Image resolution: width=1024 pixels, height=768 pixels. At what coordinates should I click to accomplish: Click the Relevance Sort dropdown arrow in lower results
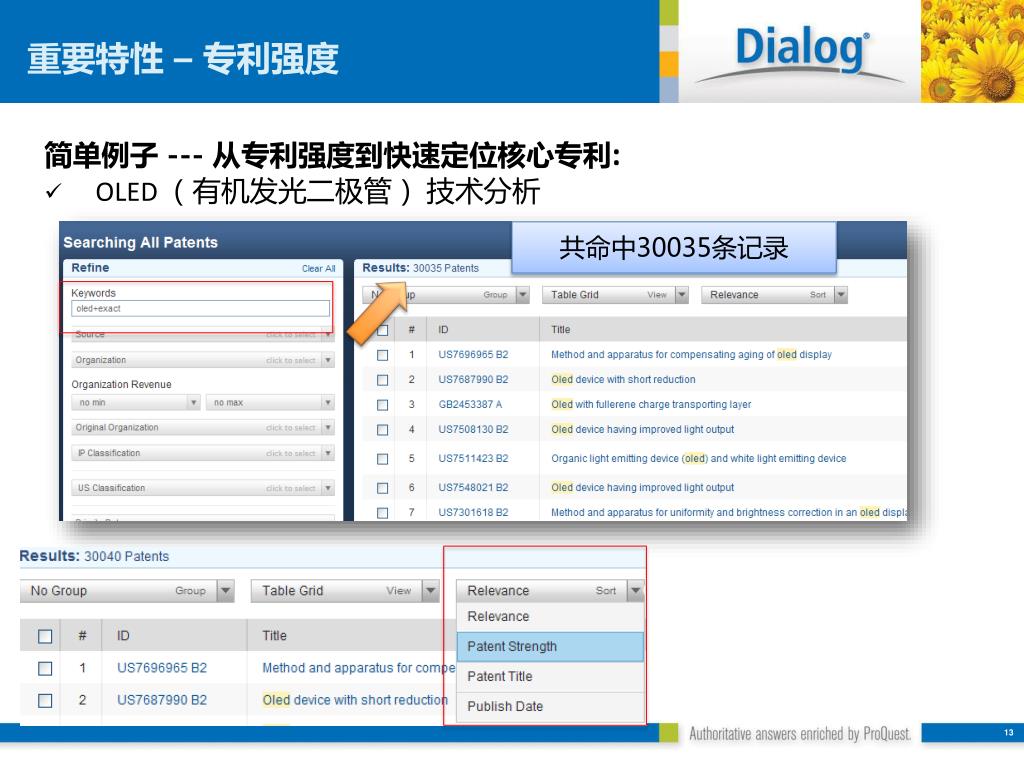(x=635, y=591)
